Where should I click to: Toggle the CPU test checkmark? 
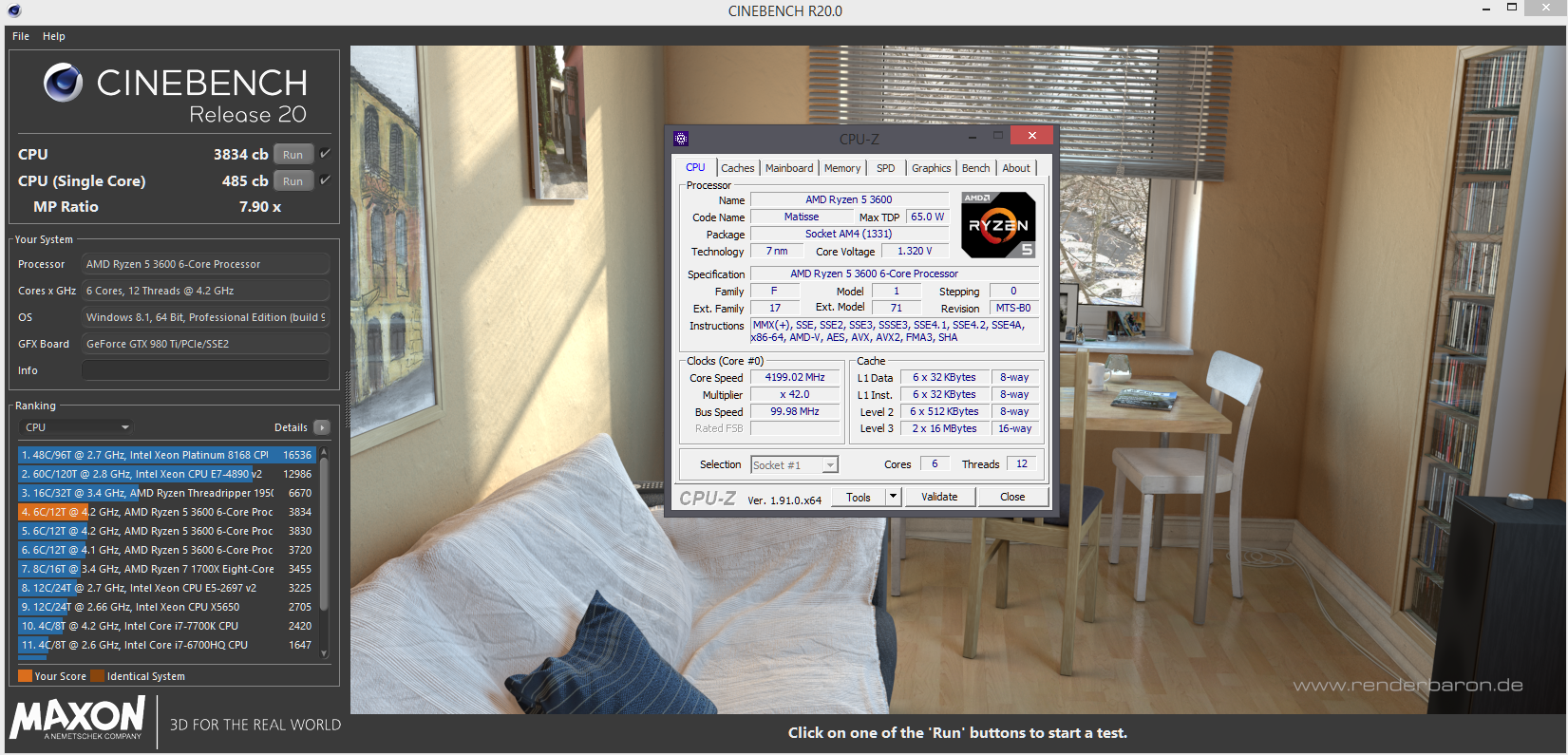click(325, 154)
